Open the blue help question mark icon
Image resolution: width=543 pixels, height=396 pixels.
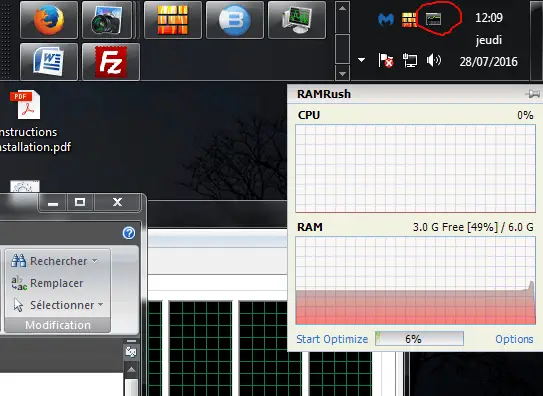tap(129, 233)
